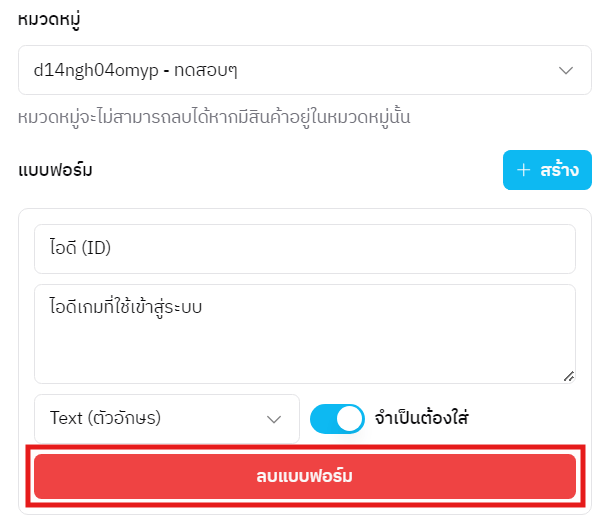This screenshot has width=610, height=529.
Task: Click the แบบฟอร์ม section heading
Action: click(55, 171)
